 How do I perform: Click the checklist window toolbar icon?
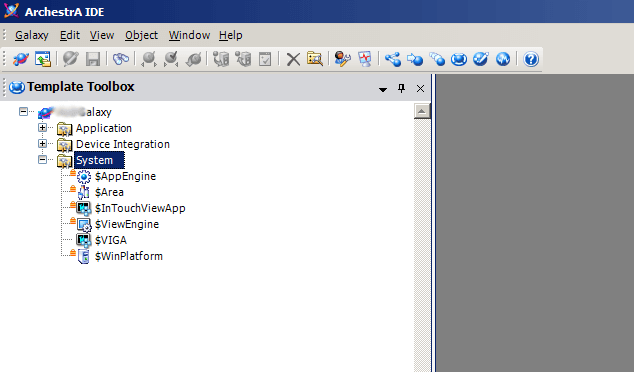click(265, 59)
